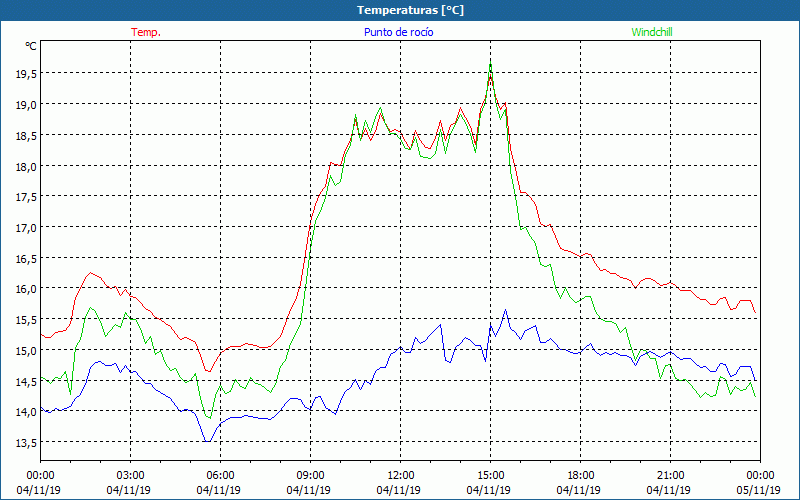Click the 16,0 y-axis value
Image resolution: width=800 pixels, height=500 pixels.
tap(26, 289)
